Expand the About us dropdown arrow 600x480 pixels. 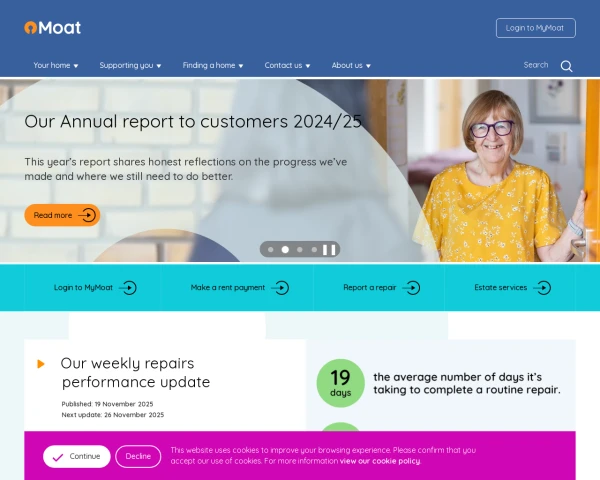[x=368, y=66]
